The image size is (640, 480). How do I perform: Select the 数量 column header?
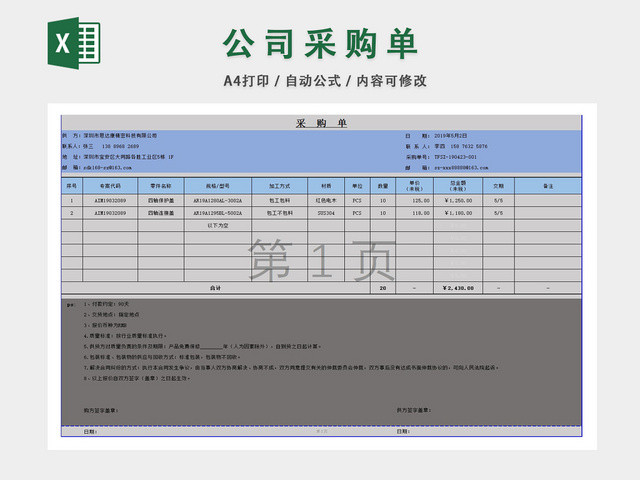pyautogui.click(x=383, y=186)
